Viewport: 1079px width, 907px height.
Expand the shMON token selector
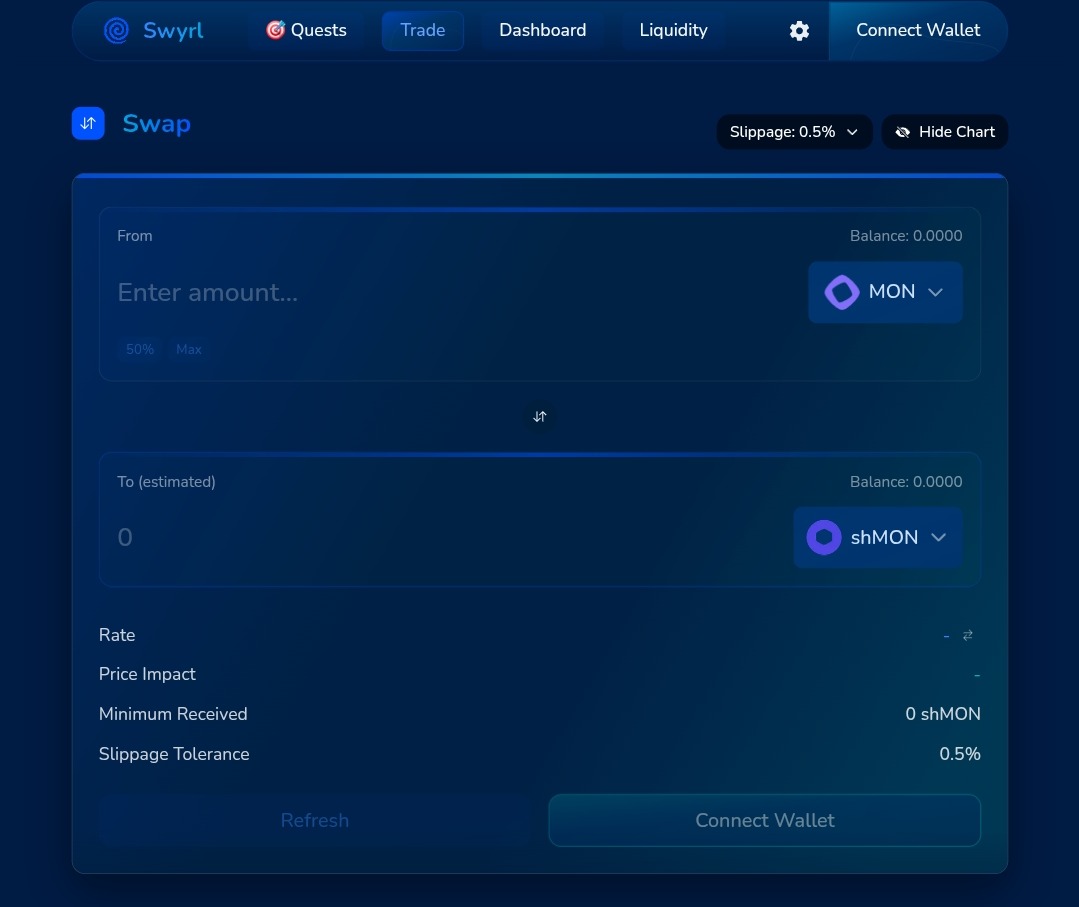tap(877, 537)
